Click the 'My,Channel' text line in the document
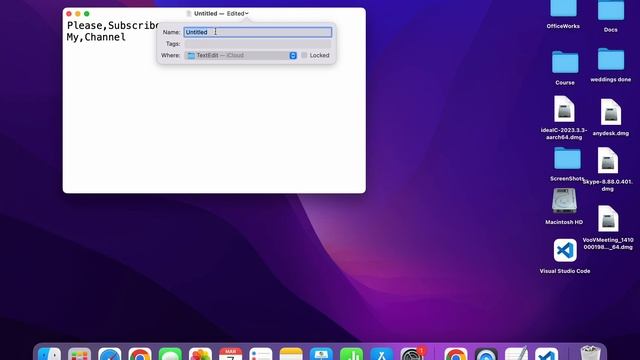Screen dimensions: 640x360 pyautogui.click(x=96, y=37)
